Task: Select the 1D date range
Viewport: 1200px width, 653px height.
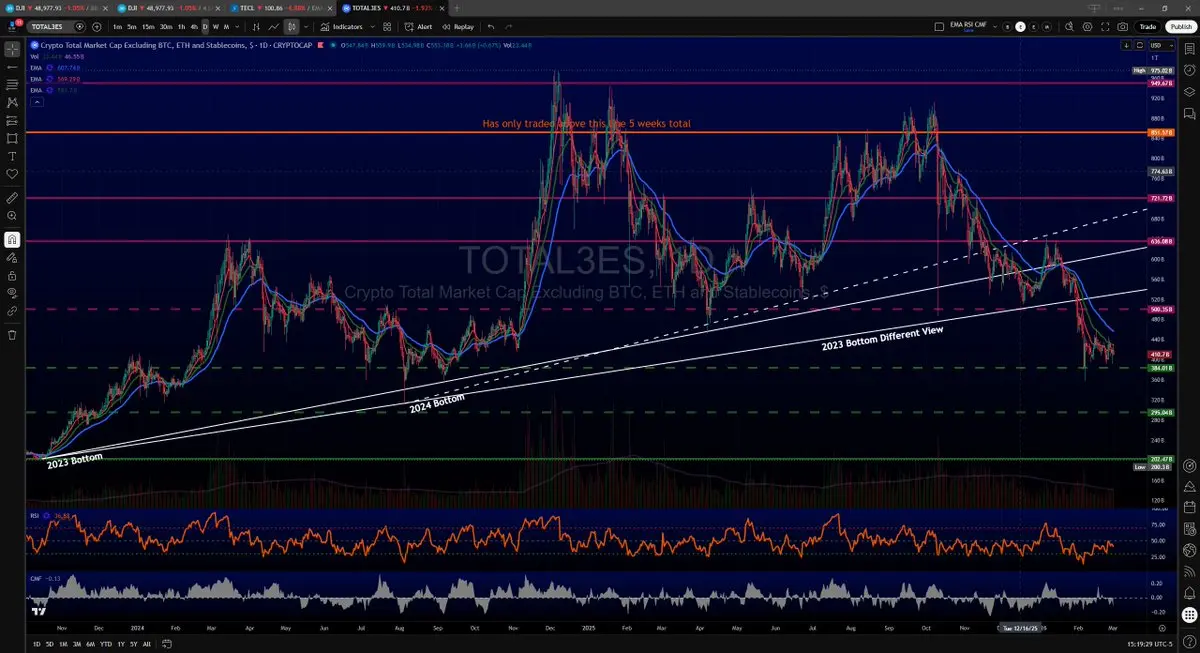Action: (37, 644)
